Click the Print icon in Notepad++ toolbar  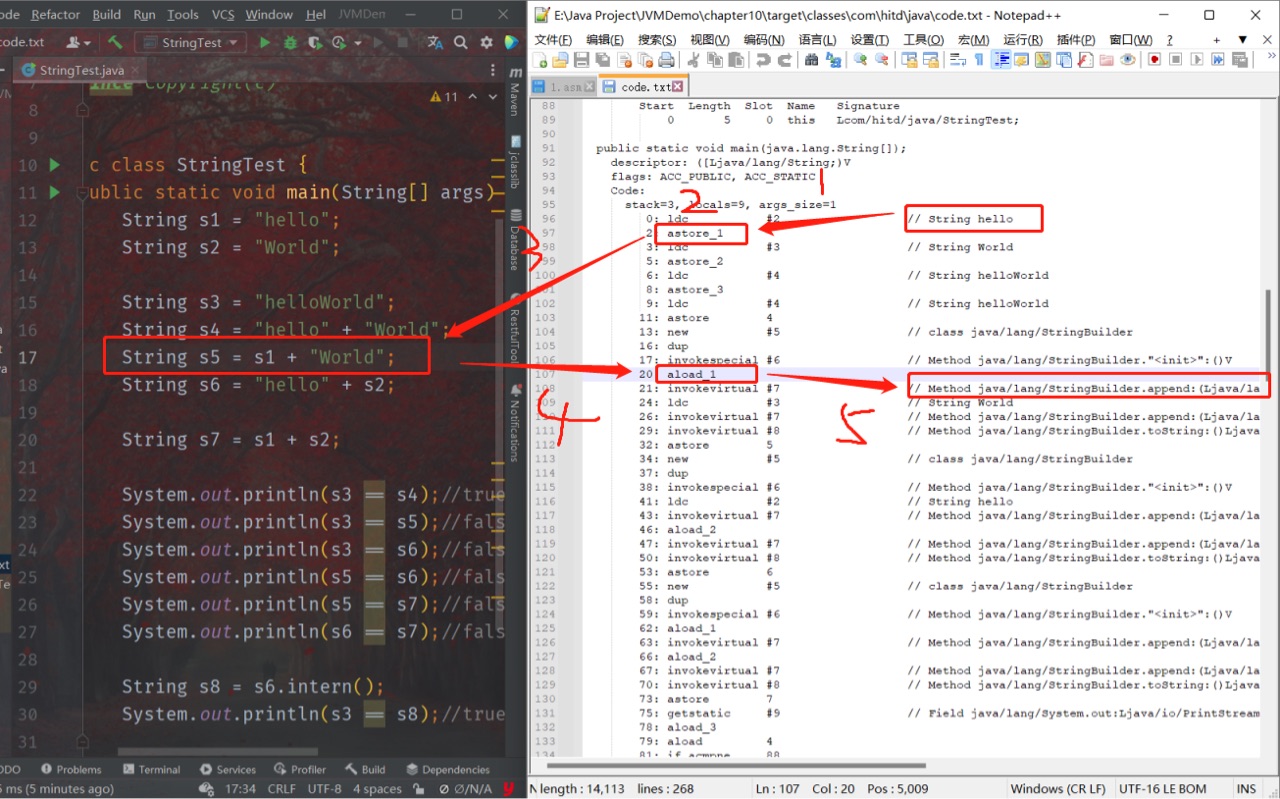pos(666,60)
